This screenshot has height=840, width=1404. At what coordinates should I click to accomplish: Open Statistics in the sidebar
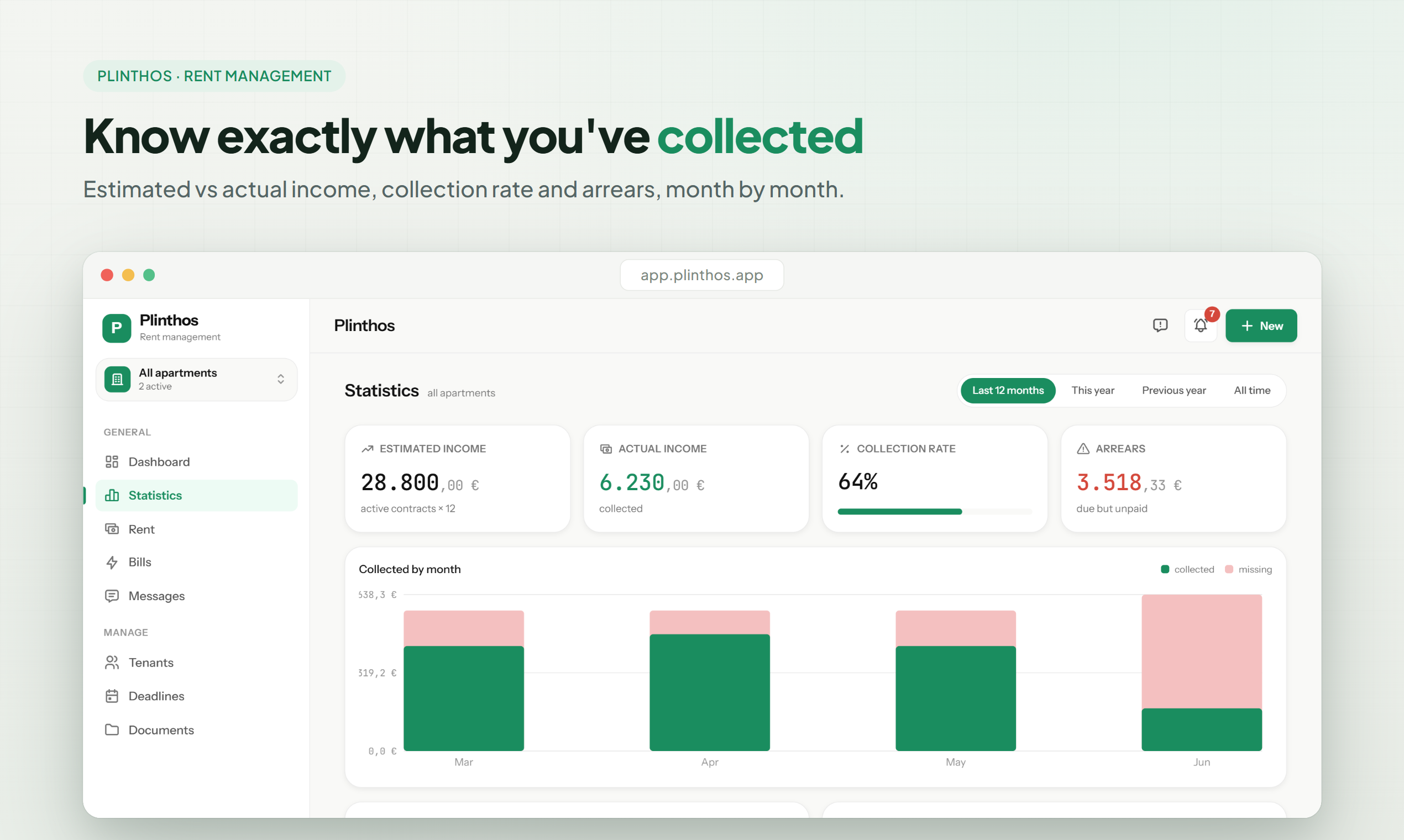pyautogui.click(x=196, y=495)
